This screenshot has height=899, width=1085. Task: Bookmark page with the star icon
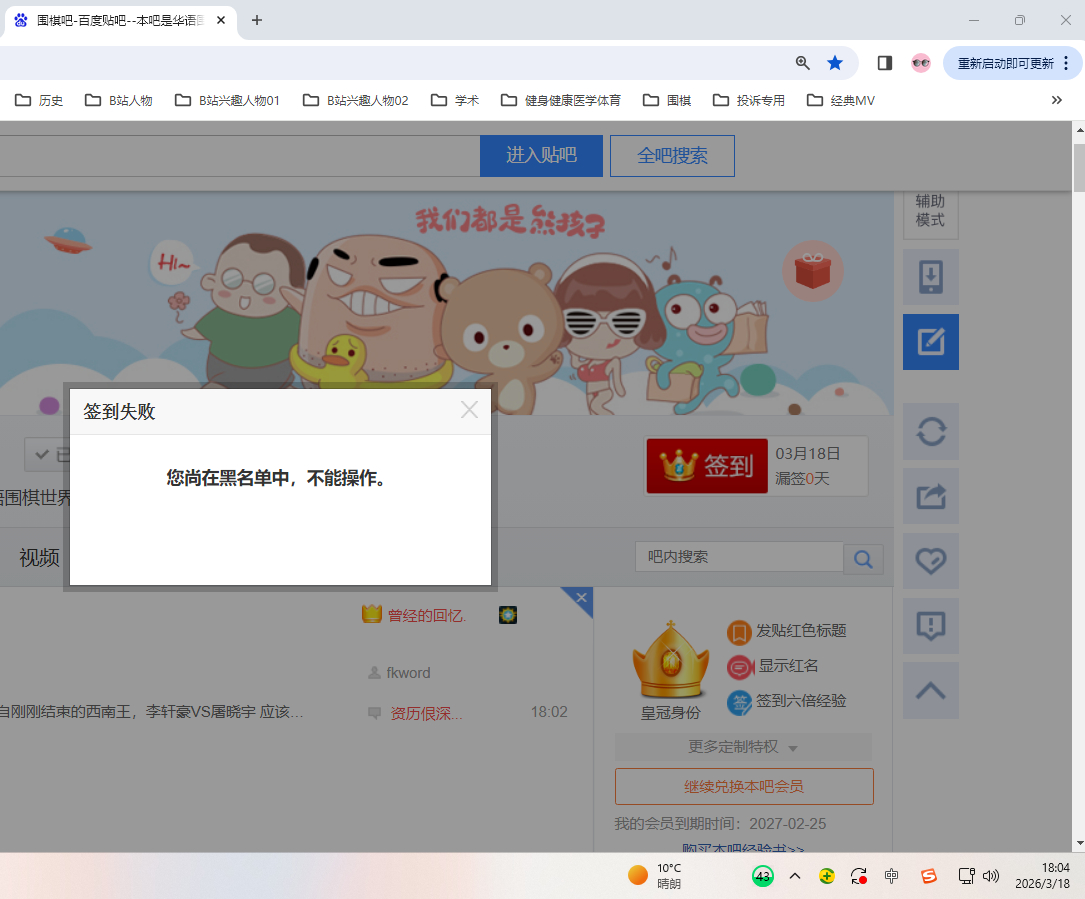pyautogui.click(x=835, y=63)
